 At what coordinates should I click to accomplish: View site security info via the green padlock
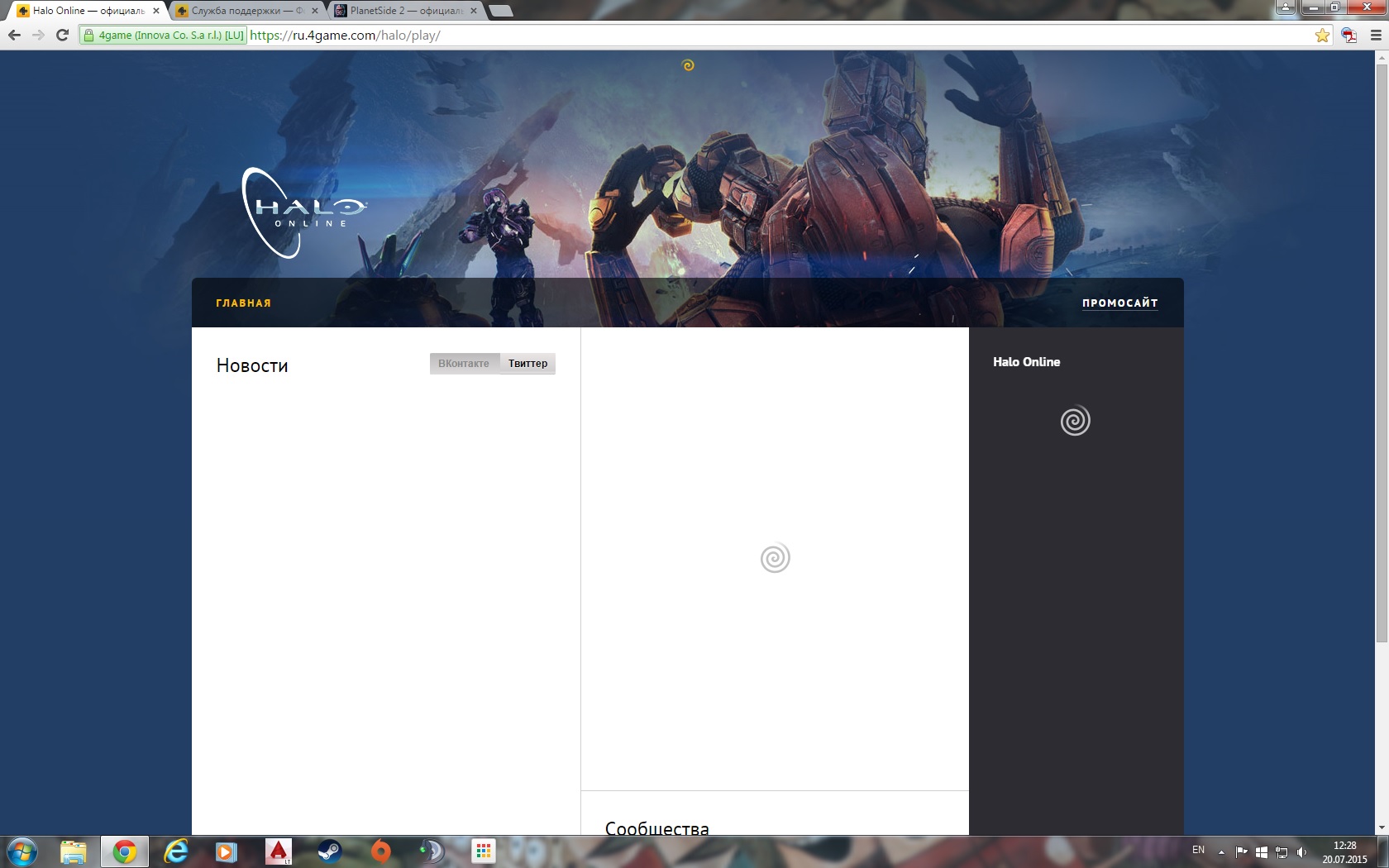88,36
